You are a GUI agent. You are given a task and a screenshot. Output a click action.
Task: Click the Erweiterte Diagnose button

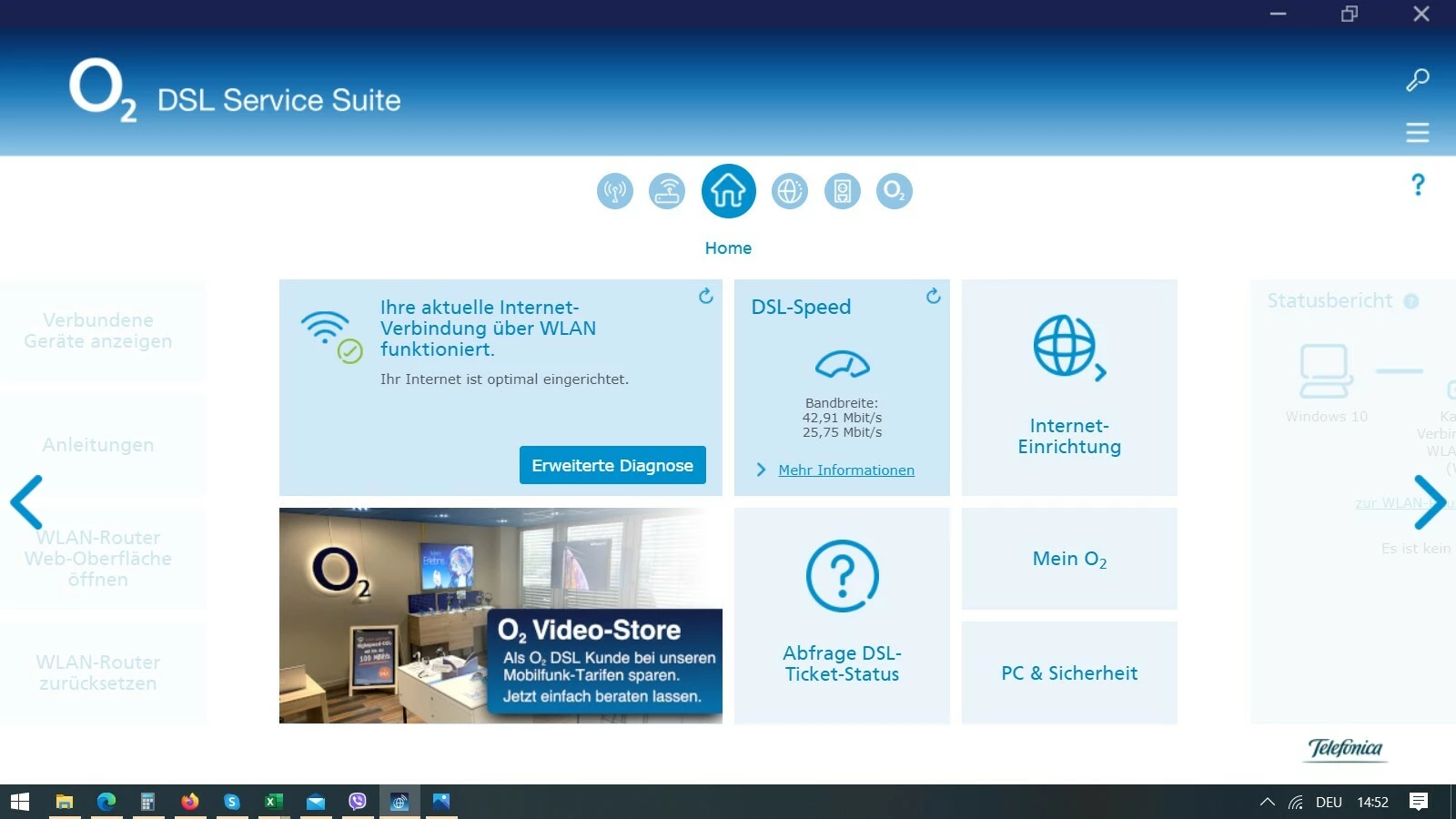612,465
